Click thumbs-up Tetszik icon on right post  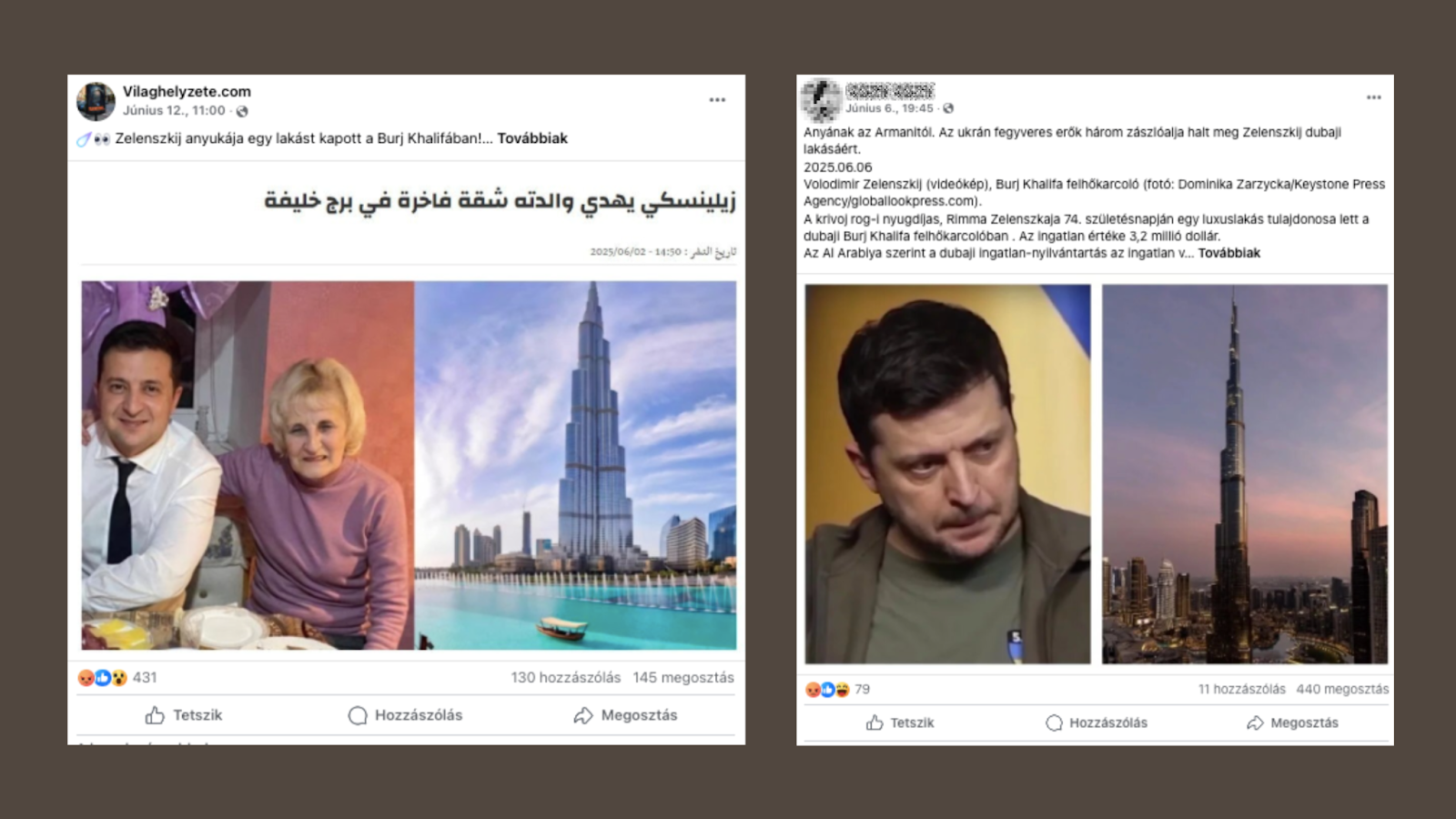(875, 723)
